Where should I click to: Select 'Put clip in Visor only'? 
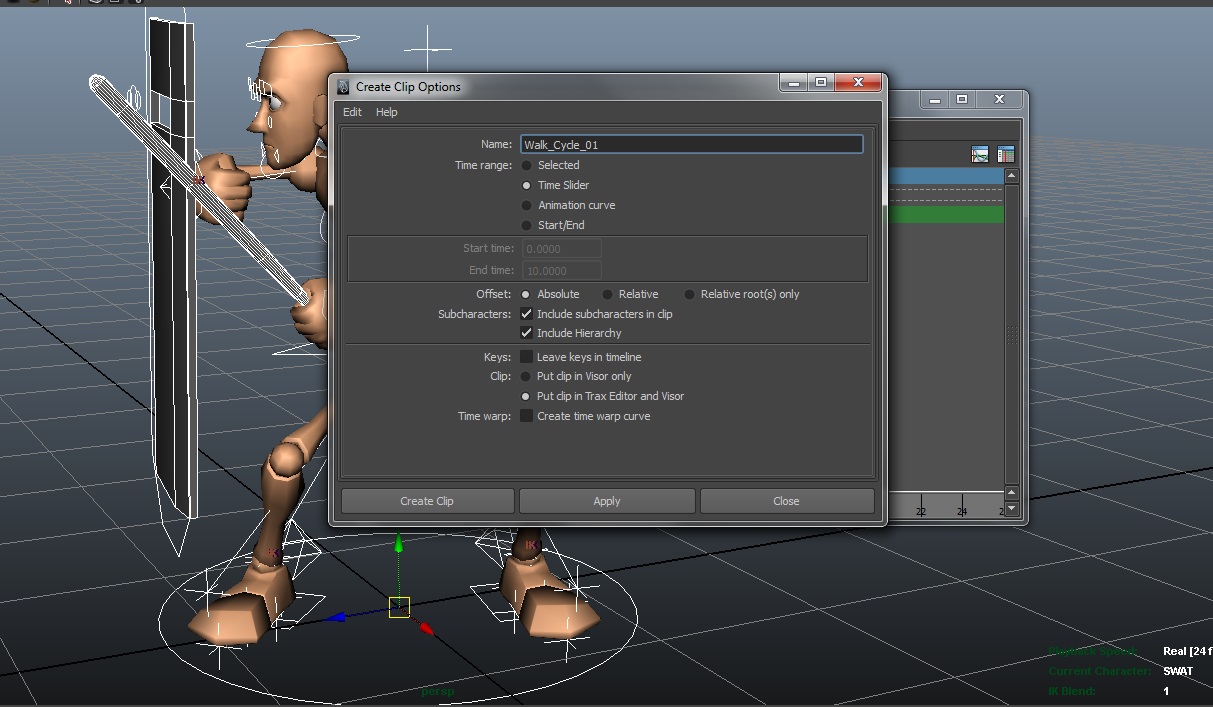click(526, 376)
